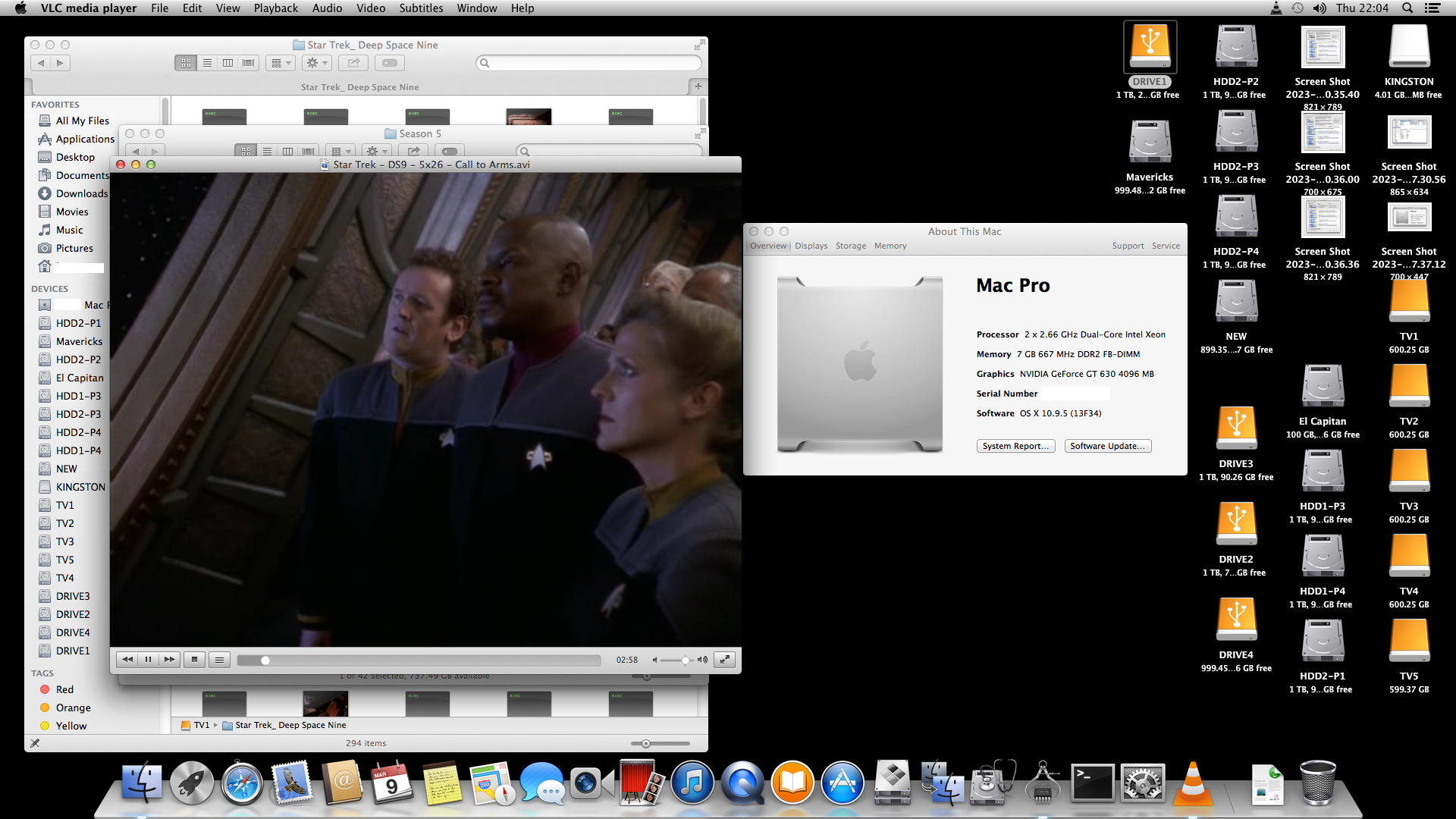The width and height of the screenshot is (1456, 819).
Task: Show the VLC playlist
Action: [219, 660]
